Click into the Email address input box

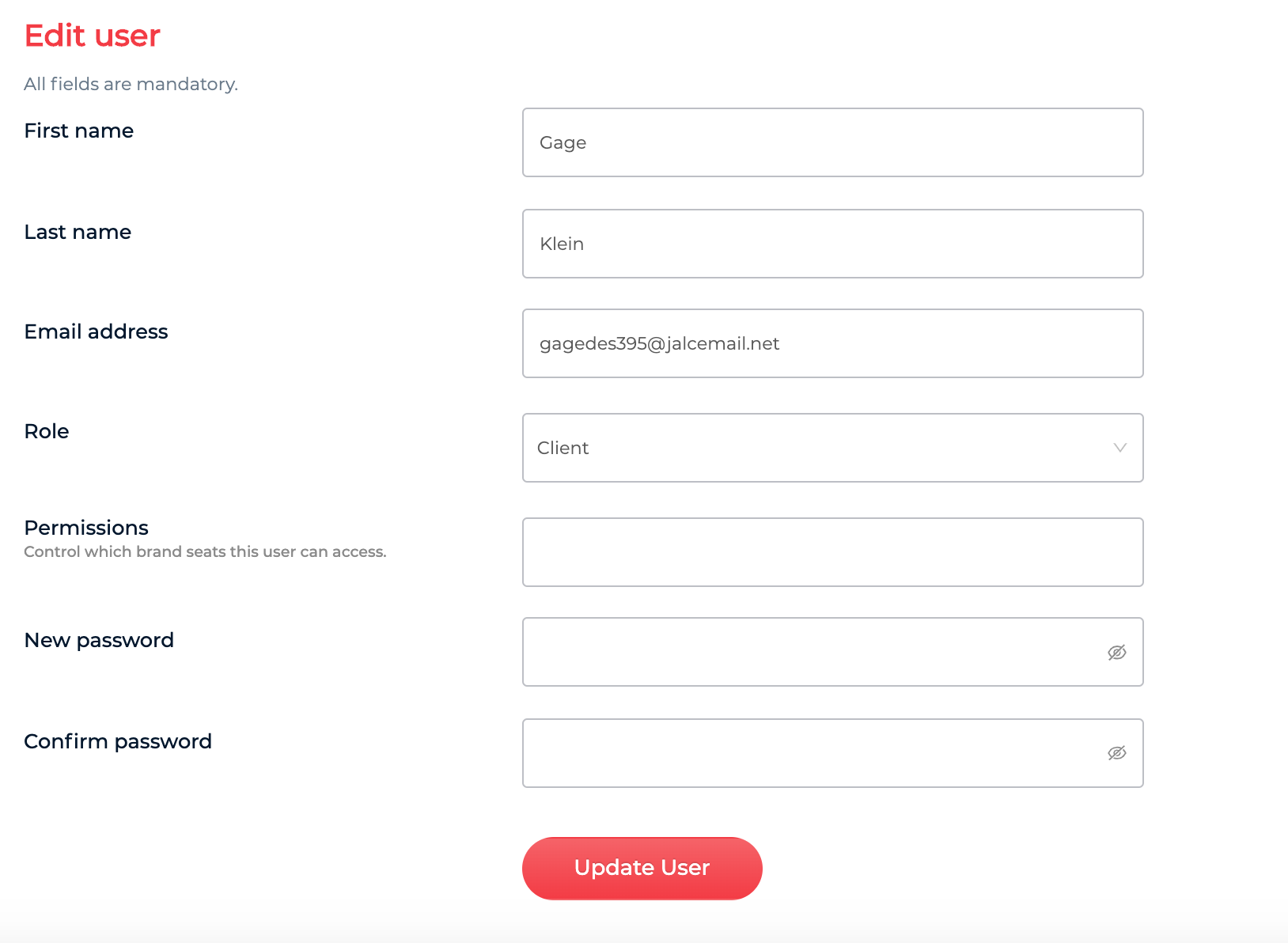[833, 343]
